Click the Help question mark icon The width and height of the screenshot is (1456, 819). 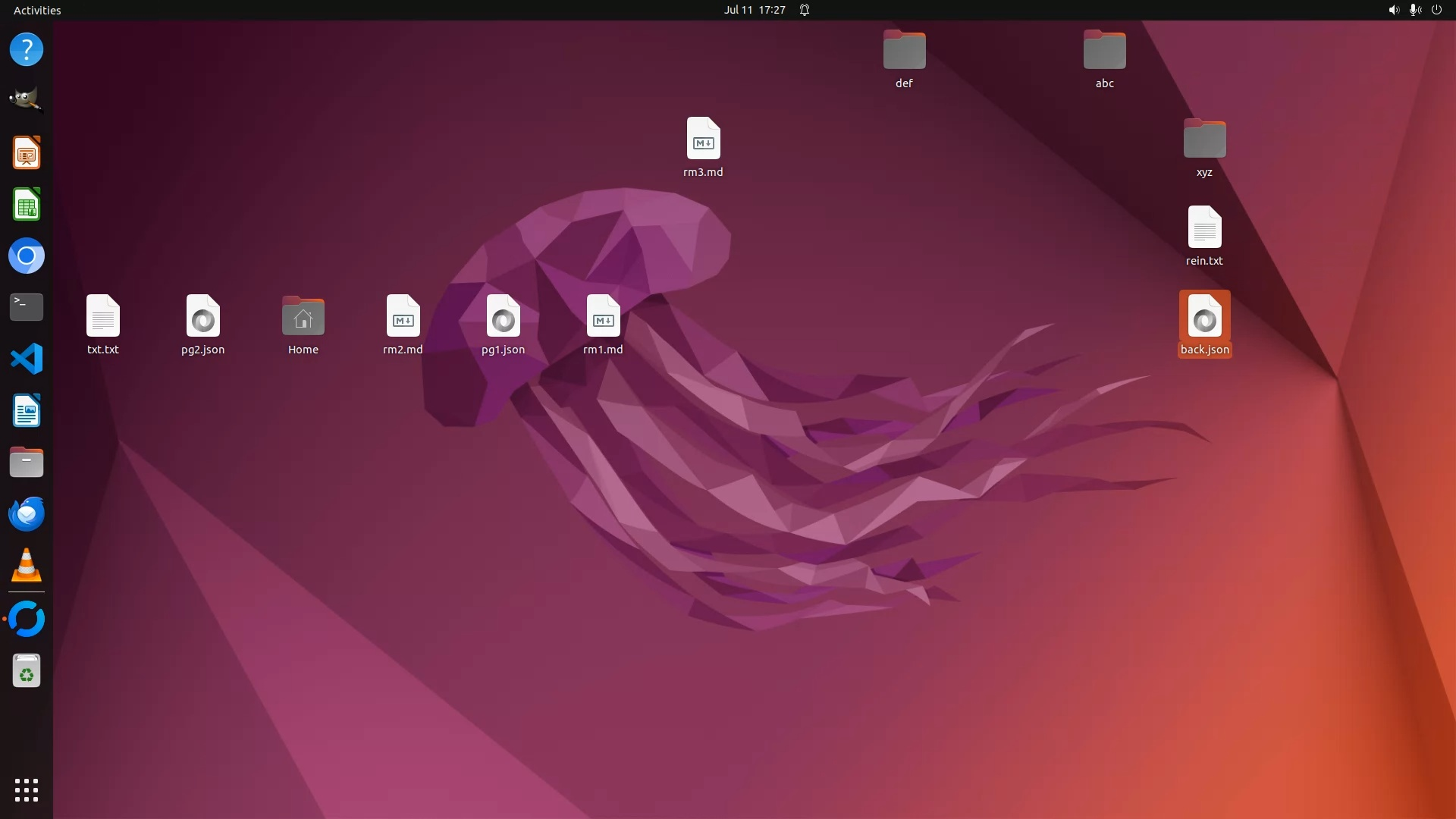(x=26, y=50)
